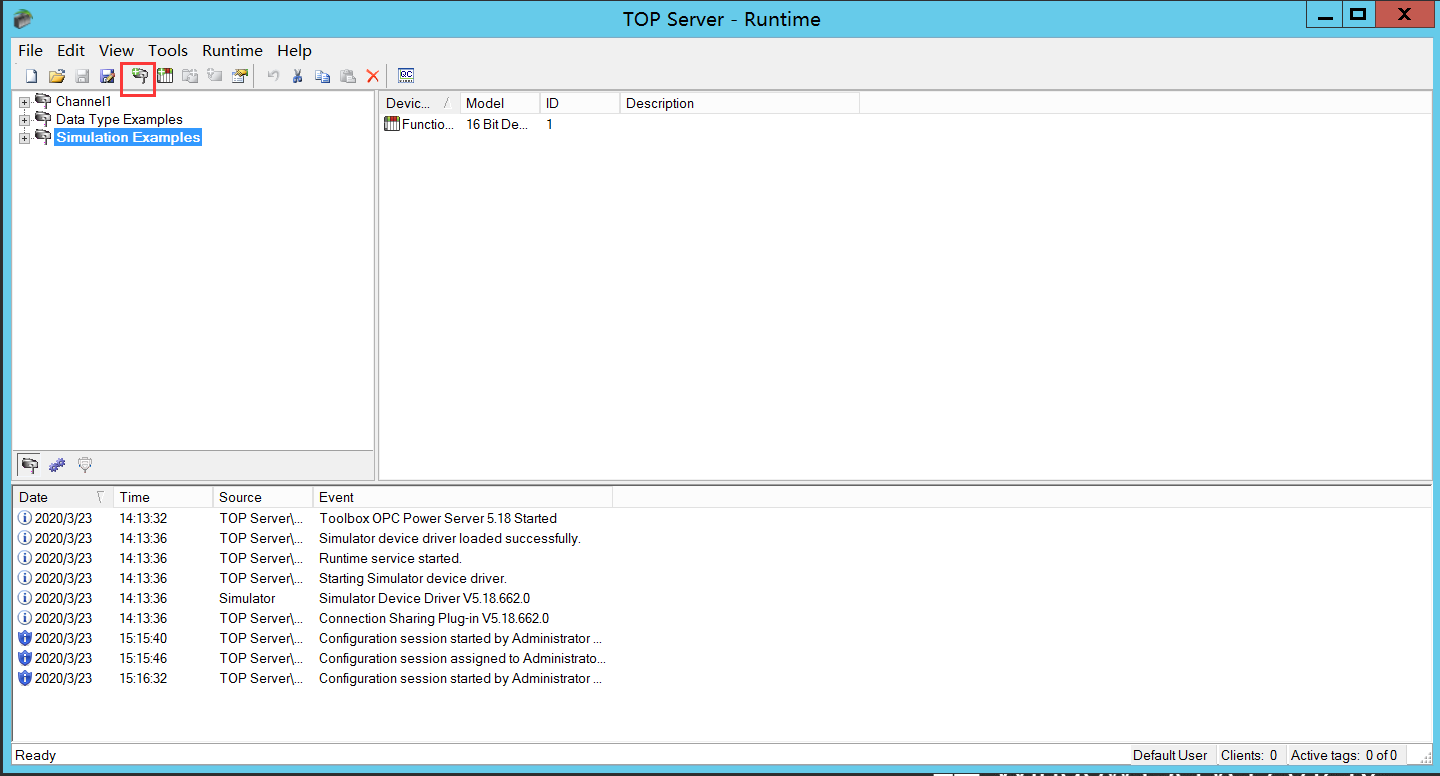The width and height of the screenshot is (1440, 776).
Task: Click the New Device toolbar icon
Action: pos(165,76)
